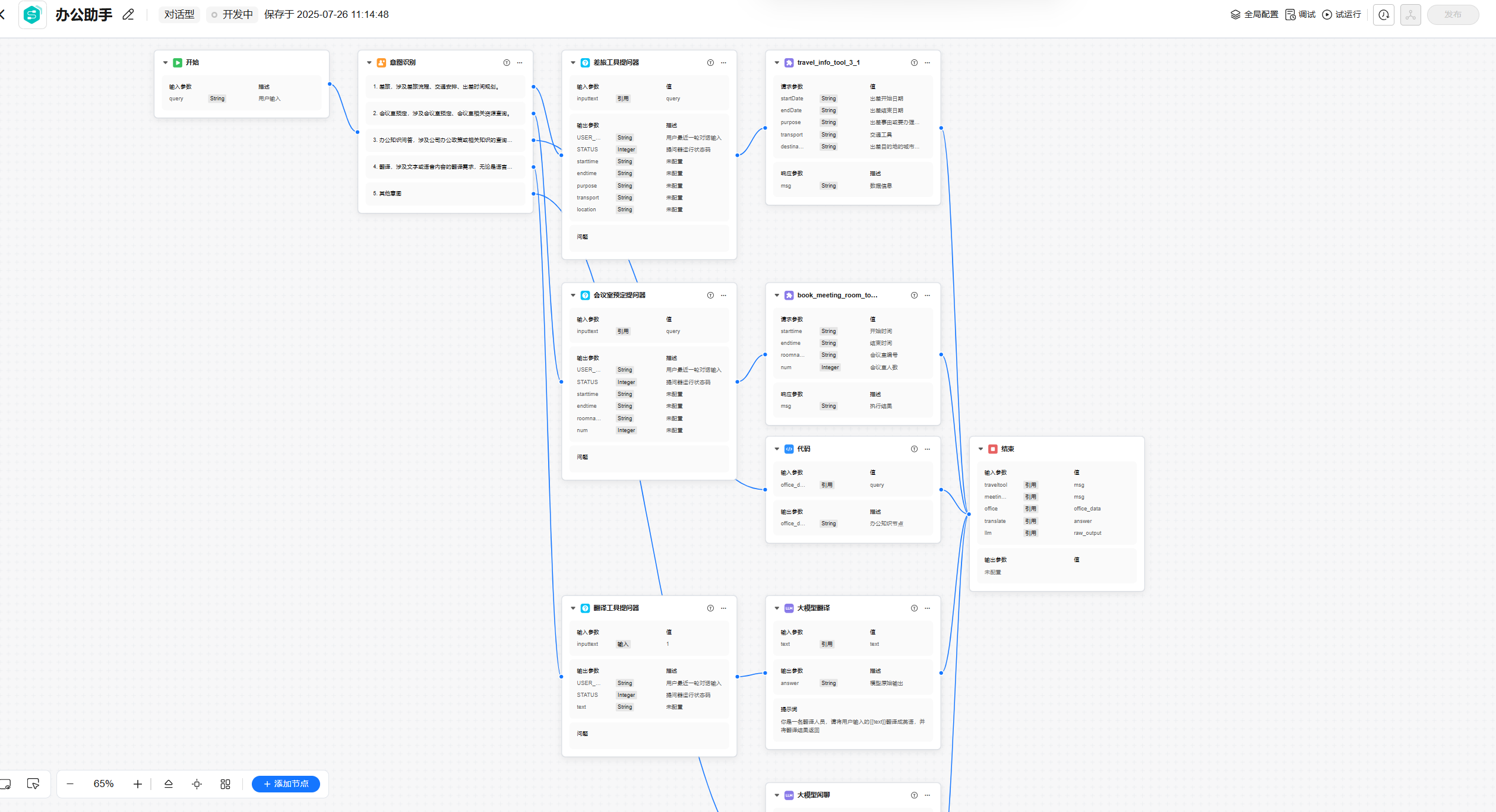
Task: Open 全局配置 global settings
Action: tap(1254, 14)
